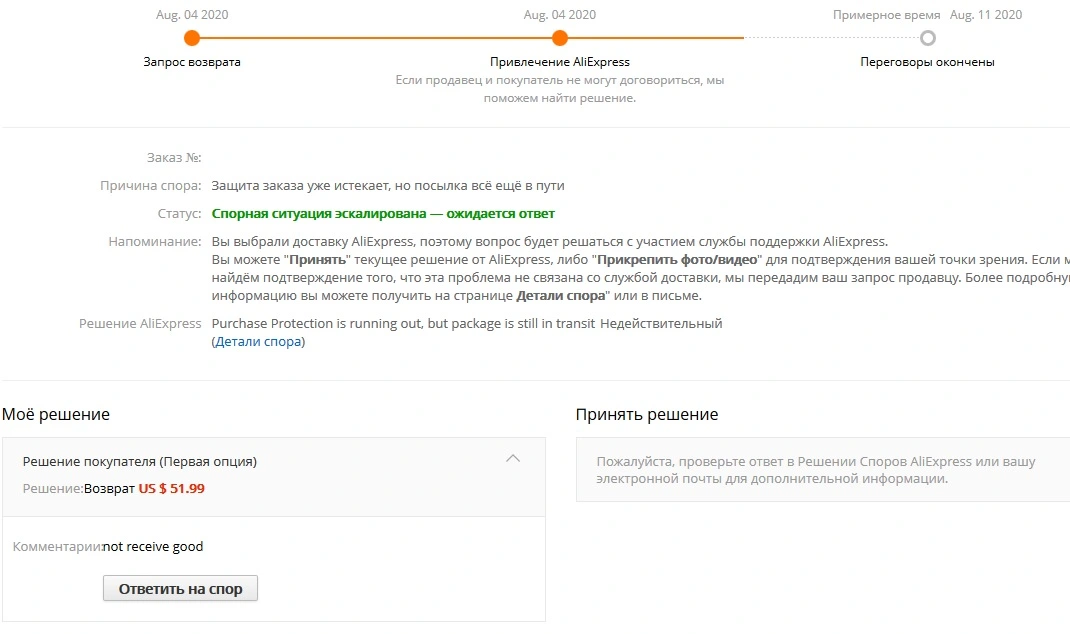Click 'Purchase Protection is running out' text

pos(317,323)
